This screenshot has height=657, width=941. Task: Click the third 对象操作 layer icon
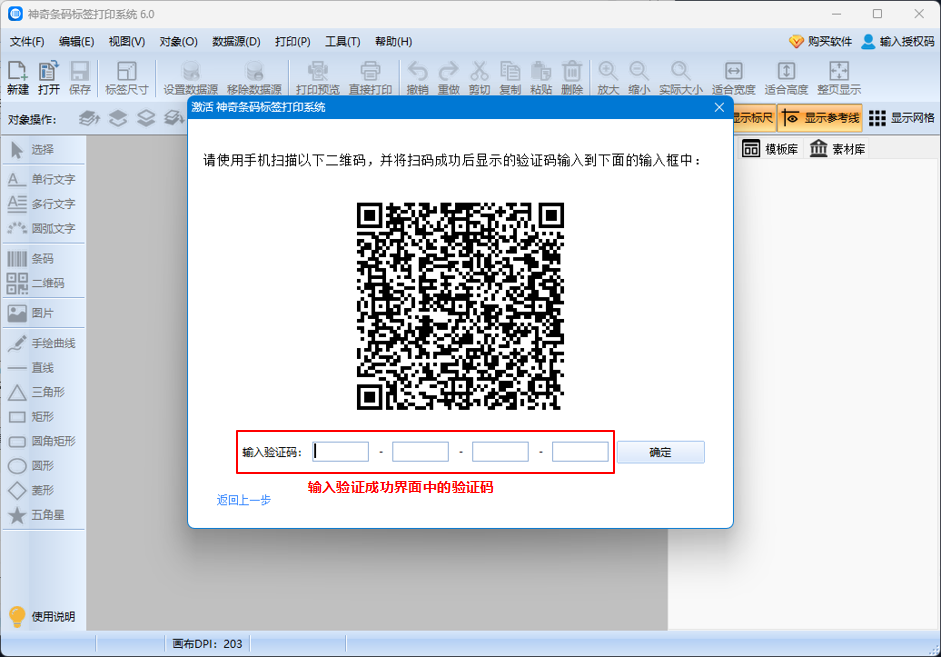coord(146,118)
